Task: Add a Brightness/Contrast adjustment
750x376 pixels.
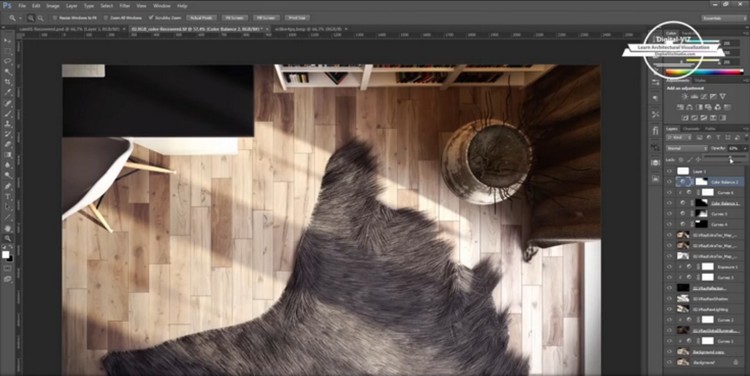Action: coord(684,97)
